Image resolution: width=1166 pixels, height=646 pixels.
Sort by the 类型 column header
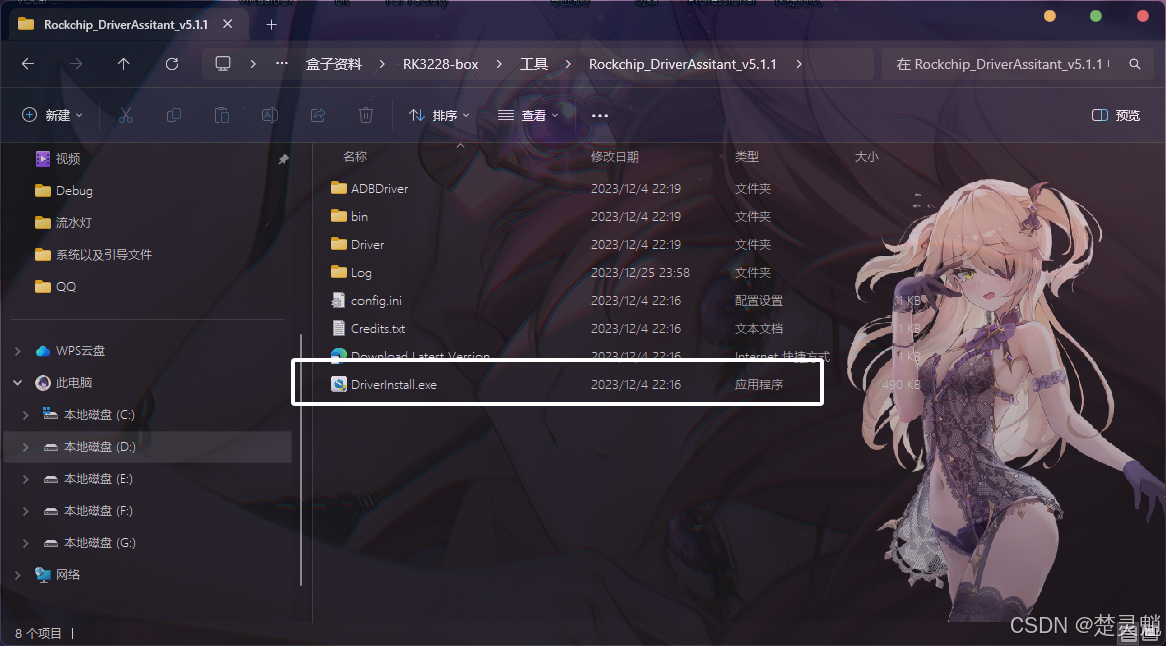click(x=747, y=157)
